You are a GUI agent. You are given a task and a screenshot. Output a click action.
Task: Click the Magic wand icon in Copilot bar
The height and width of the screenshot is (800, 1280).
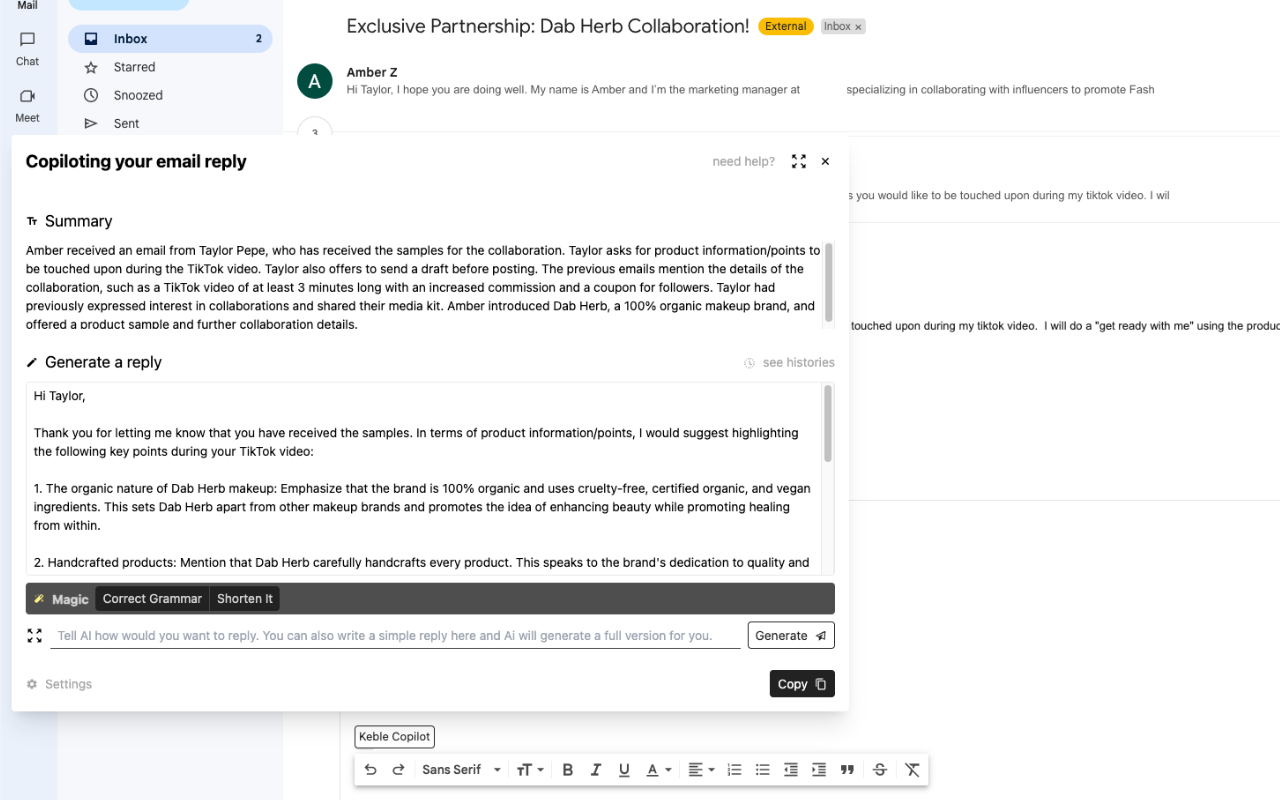pos(41,598)
